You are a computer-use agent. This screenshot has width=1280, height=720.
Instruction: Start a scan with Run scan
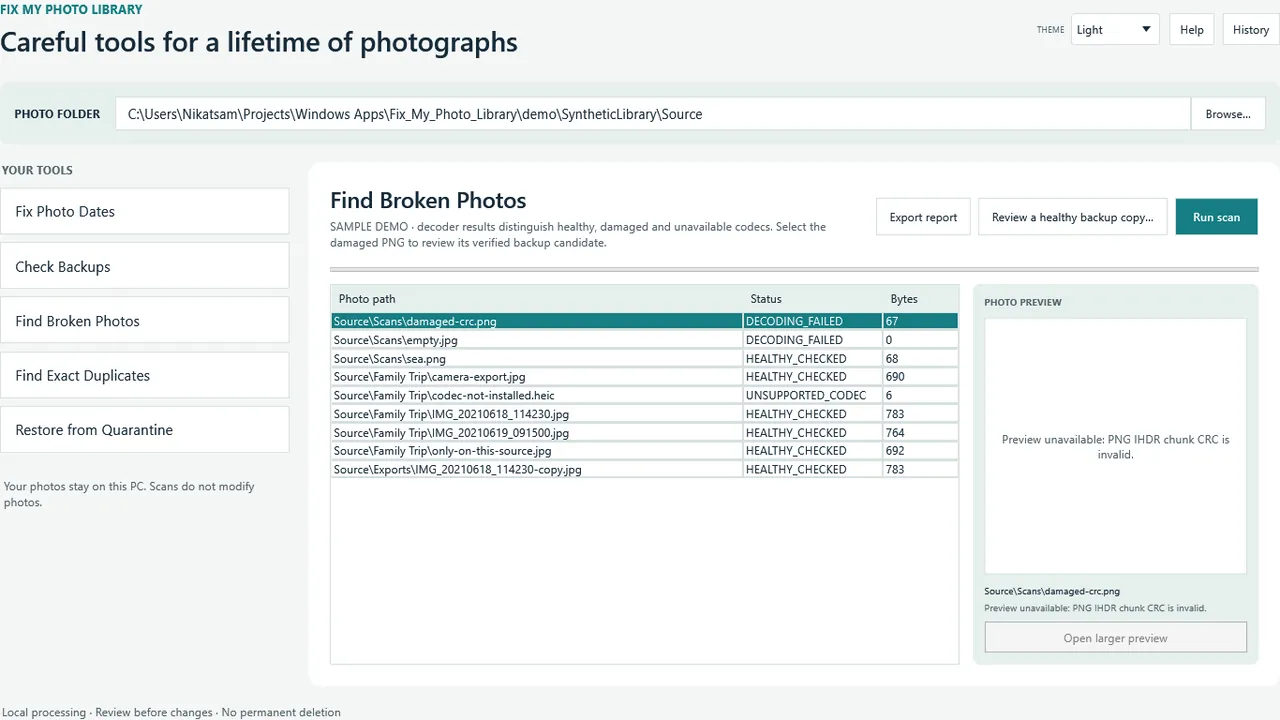pos(1216,217)
